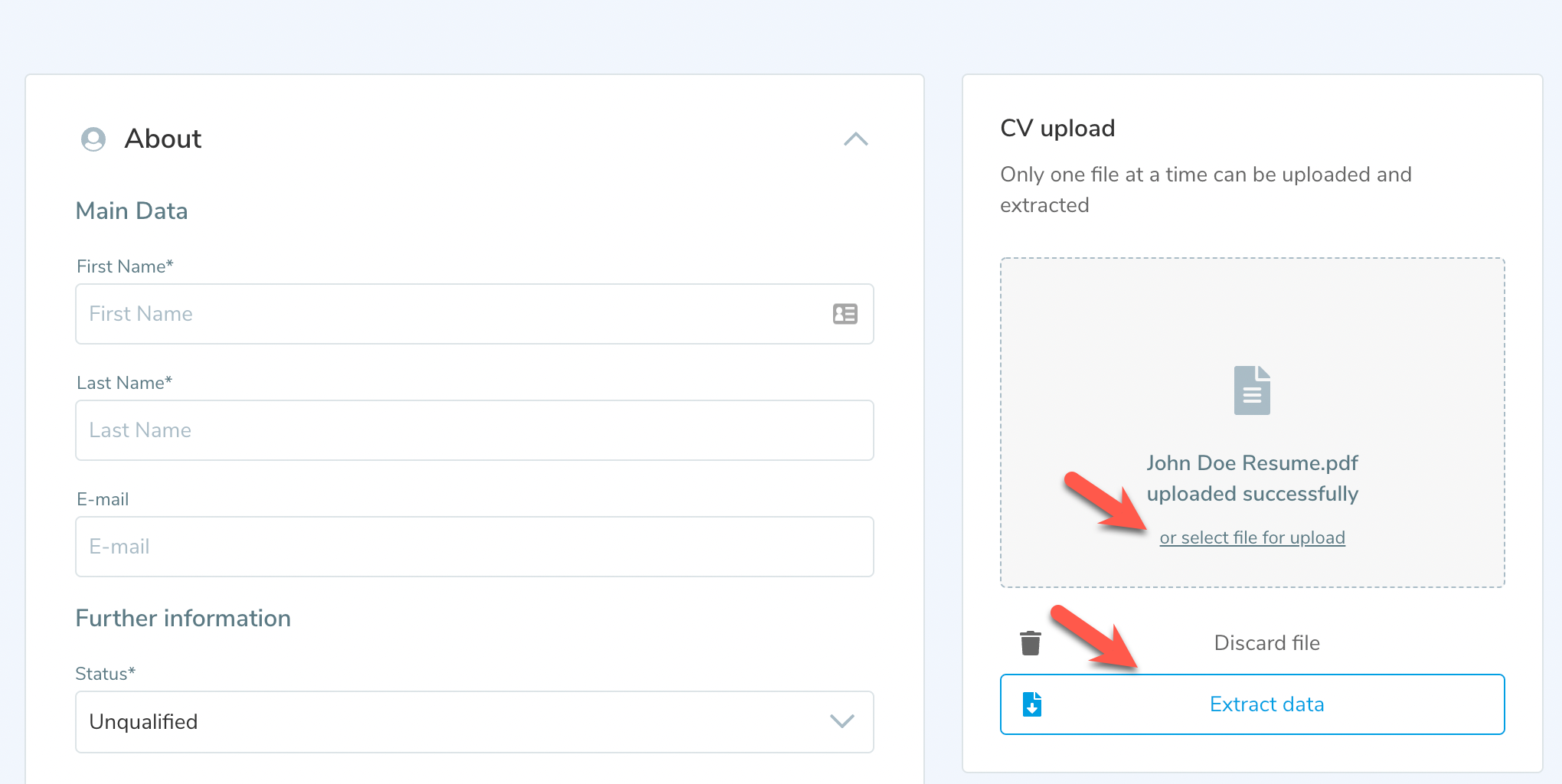Click the Extract data button label

(x=1266, y=704)
